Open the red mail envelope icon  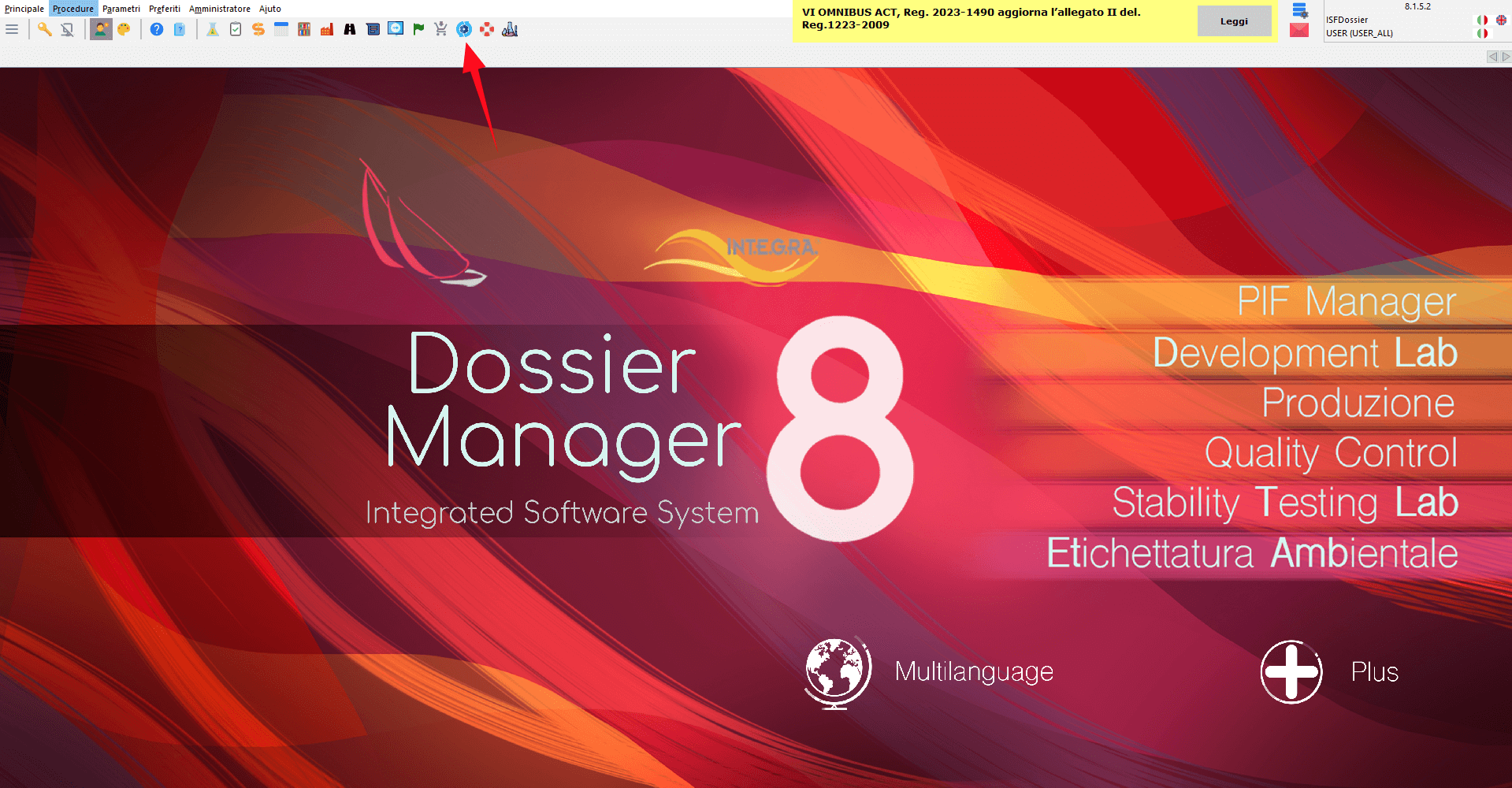pos(1299,30)
